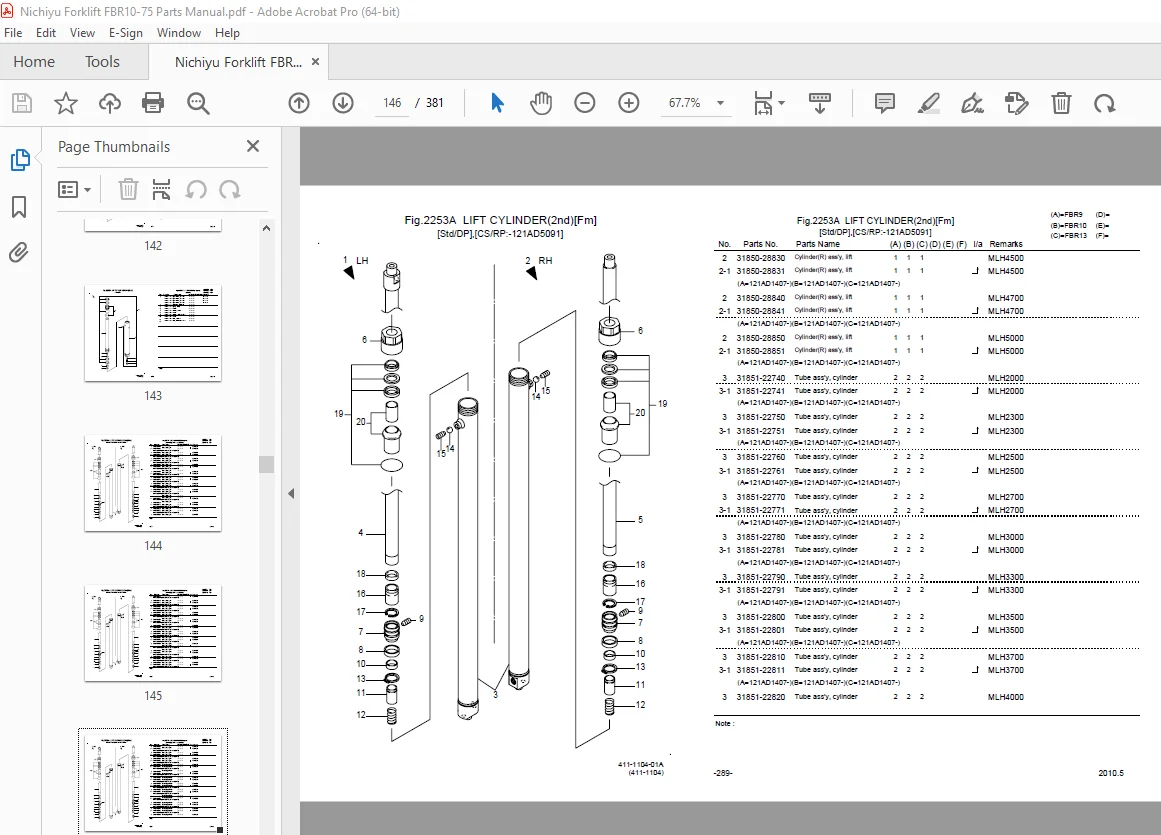Choose the selection arrow tool
This screenshot has height=835, width=1161.
[x=498, y=103]
